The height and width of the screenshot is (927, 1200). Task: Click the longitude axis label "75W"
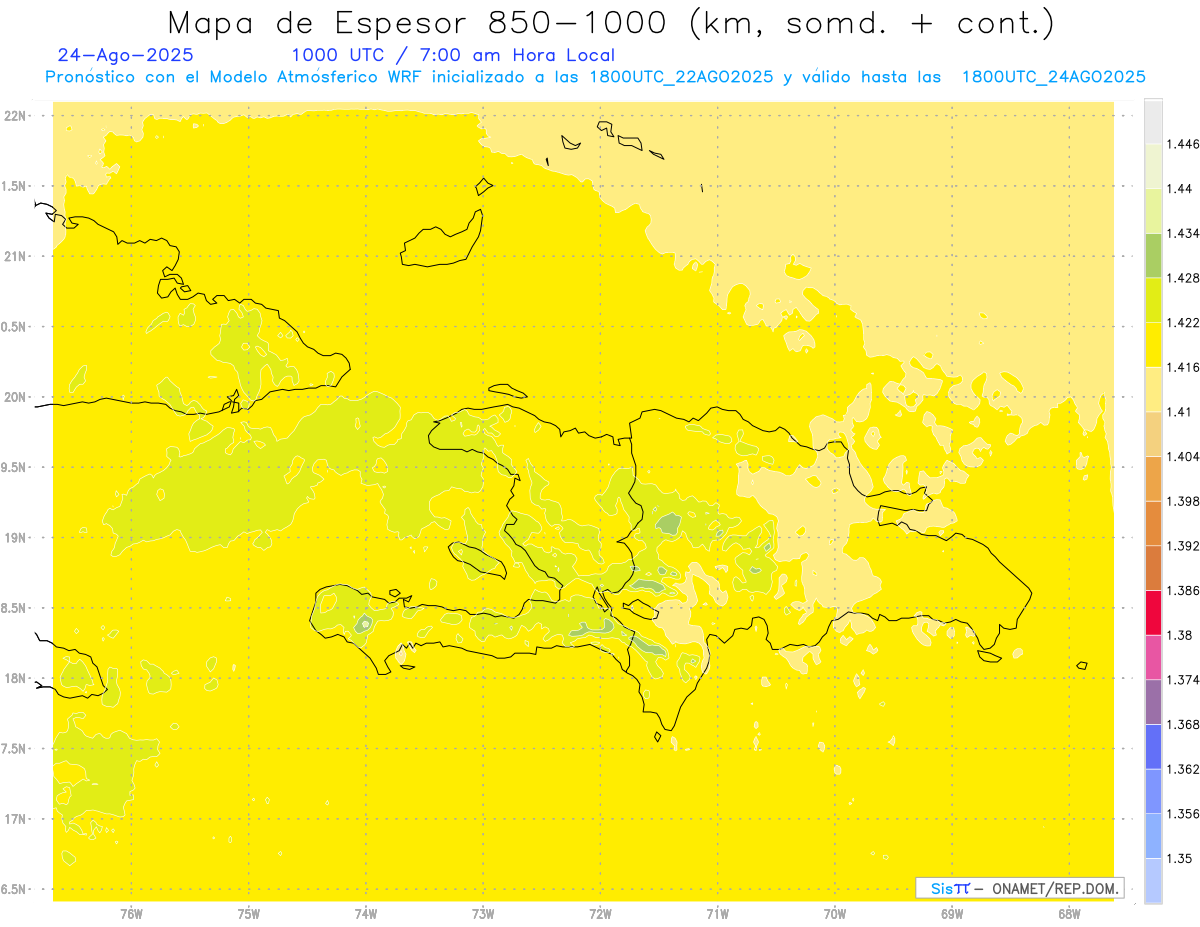coord(249,914)
